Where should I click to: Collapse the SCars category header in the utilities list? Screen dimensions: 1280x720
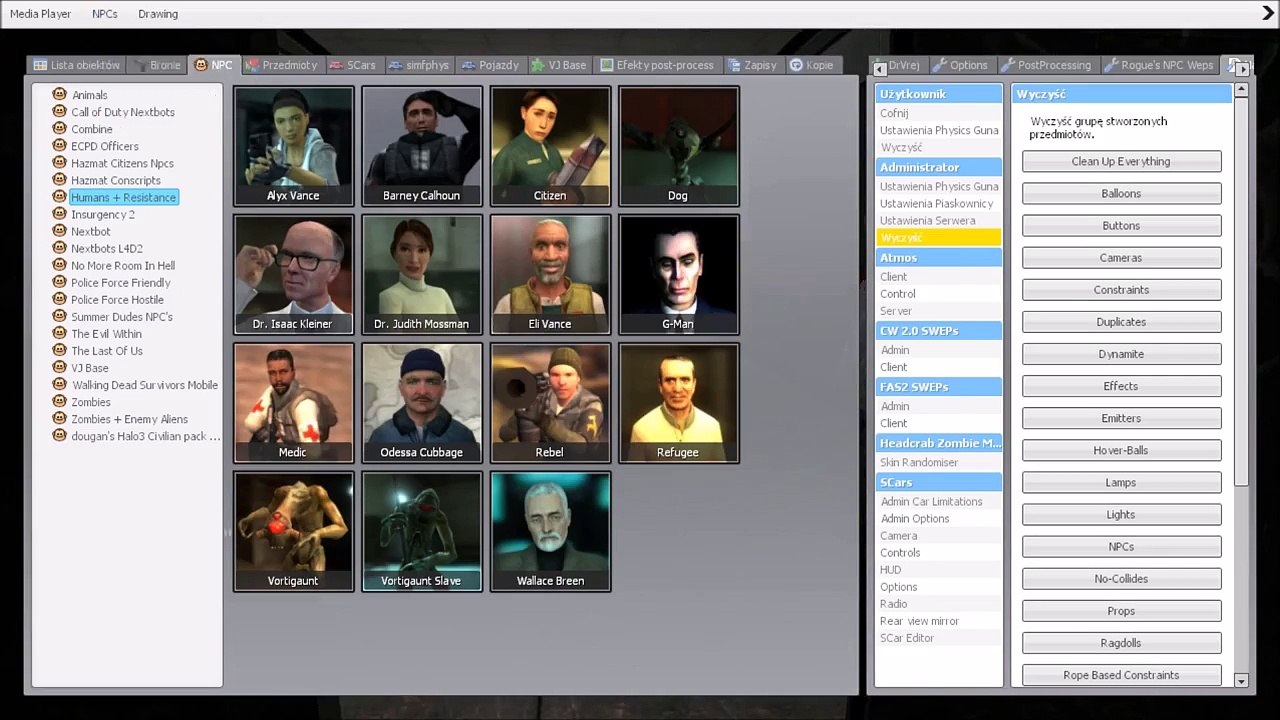pyautogui.click(x=938, y=482)
